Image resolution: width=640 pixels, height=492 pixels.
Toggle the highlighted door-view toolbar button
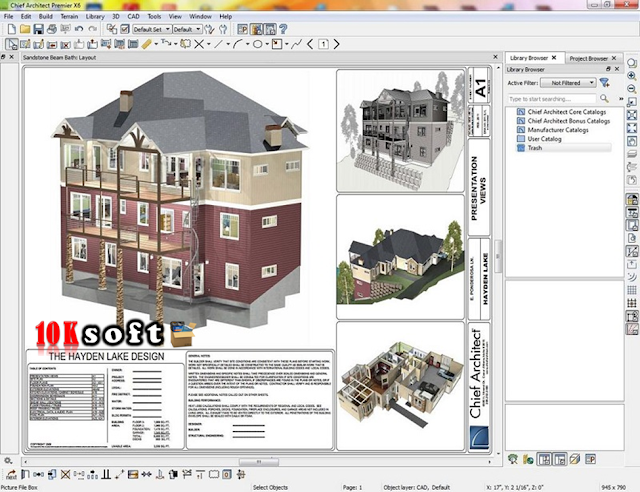point(257,29)
